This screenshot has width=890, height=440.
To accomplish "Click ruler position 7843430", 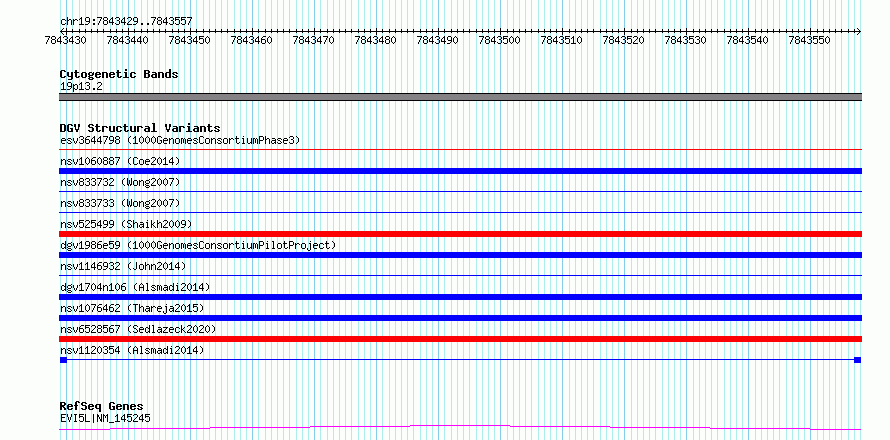I will 65,40.
